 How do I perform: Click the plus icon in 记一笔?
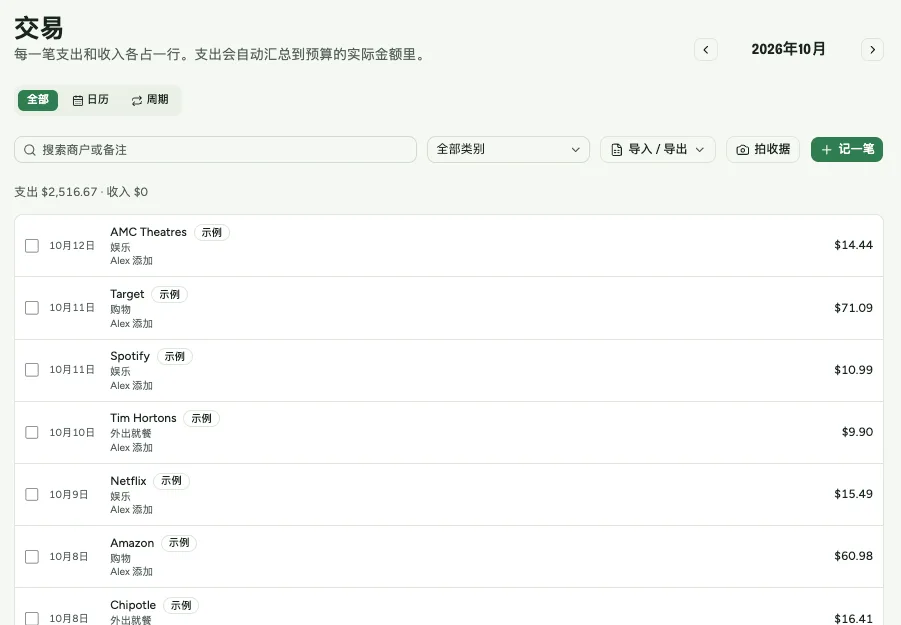(x=826, y=149)
